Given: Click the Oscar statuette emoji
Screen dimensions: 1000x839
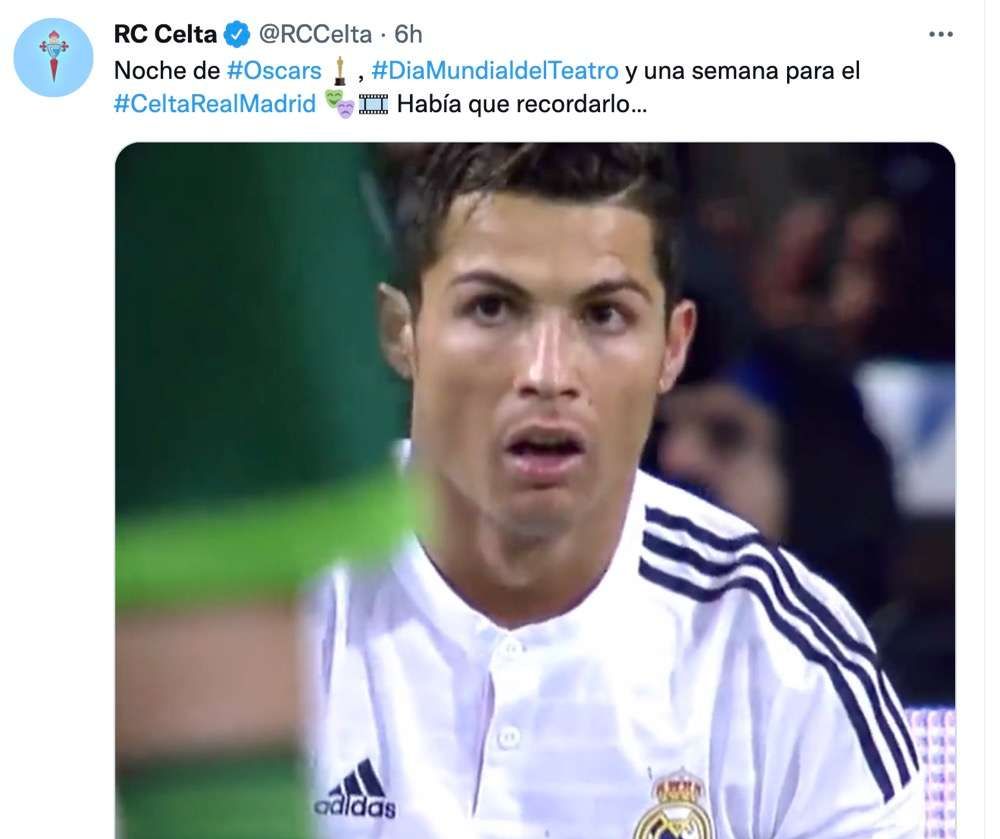Looking at the screenshot, I should 340,71.
